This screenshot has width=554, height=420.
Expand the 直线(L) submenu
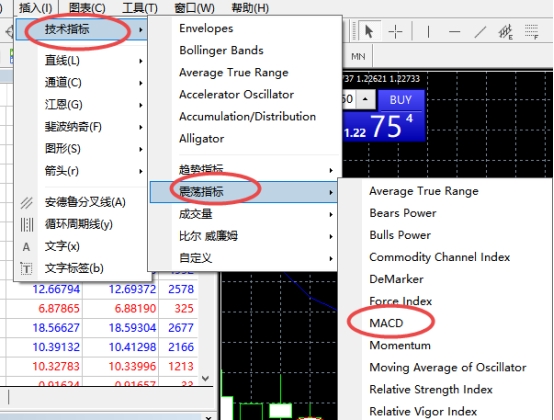(81, 61)
